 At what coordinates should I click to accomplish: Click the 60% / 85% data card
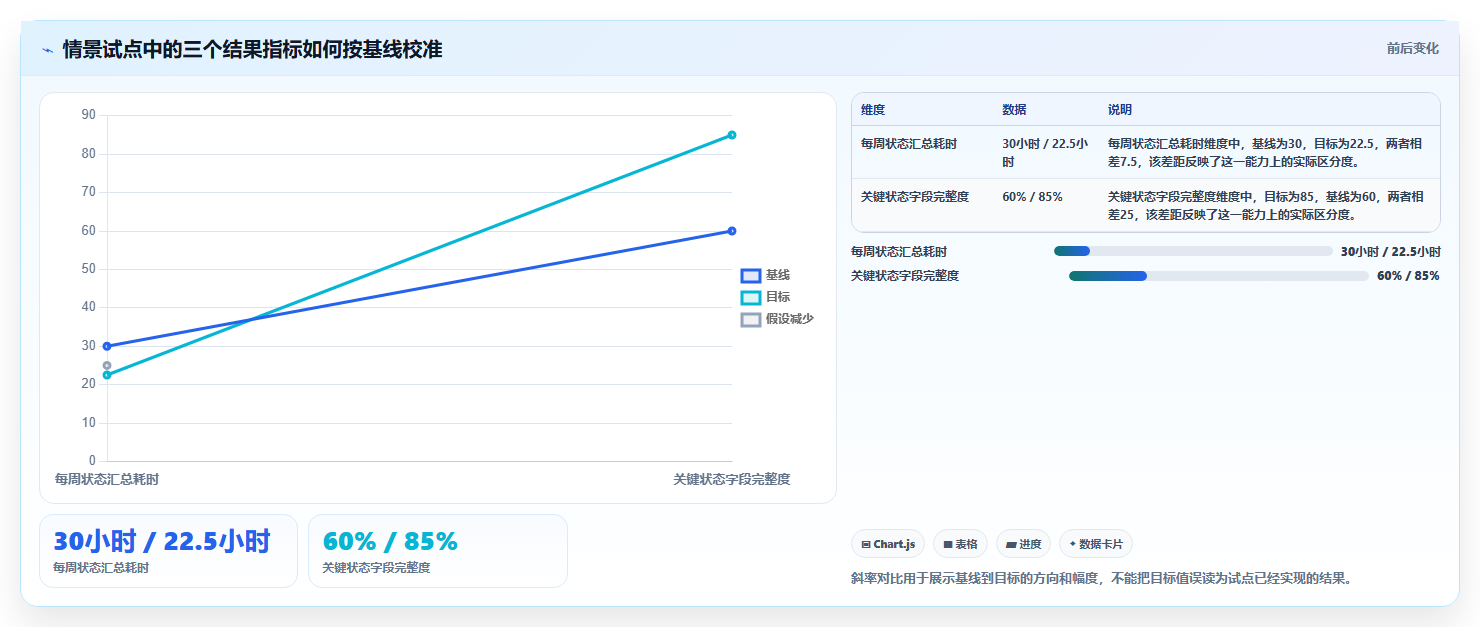[x=438, y=551]
